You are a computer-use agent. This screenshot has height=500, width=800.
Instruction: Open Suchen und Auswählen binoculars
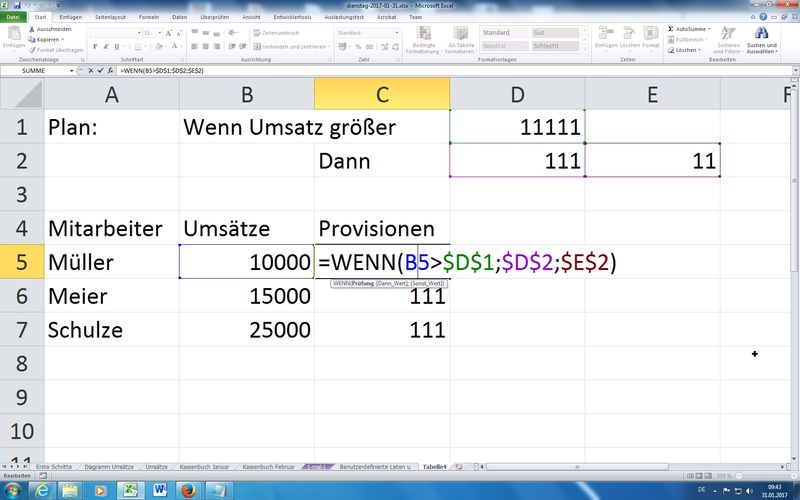point(762,40)
